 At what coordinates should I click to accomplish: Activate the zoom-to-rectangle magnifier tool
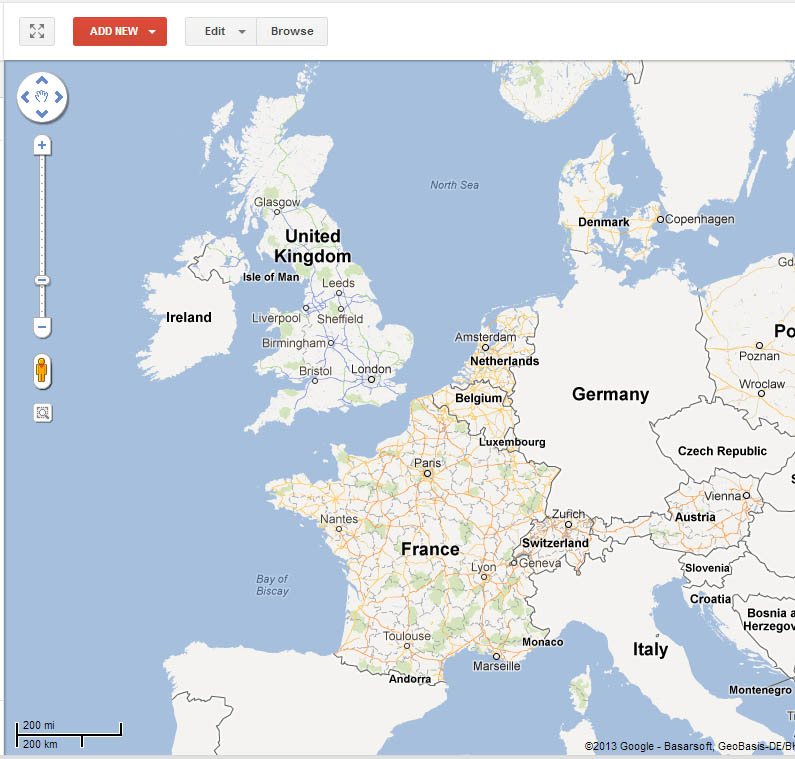(x=42, y=412)
